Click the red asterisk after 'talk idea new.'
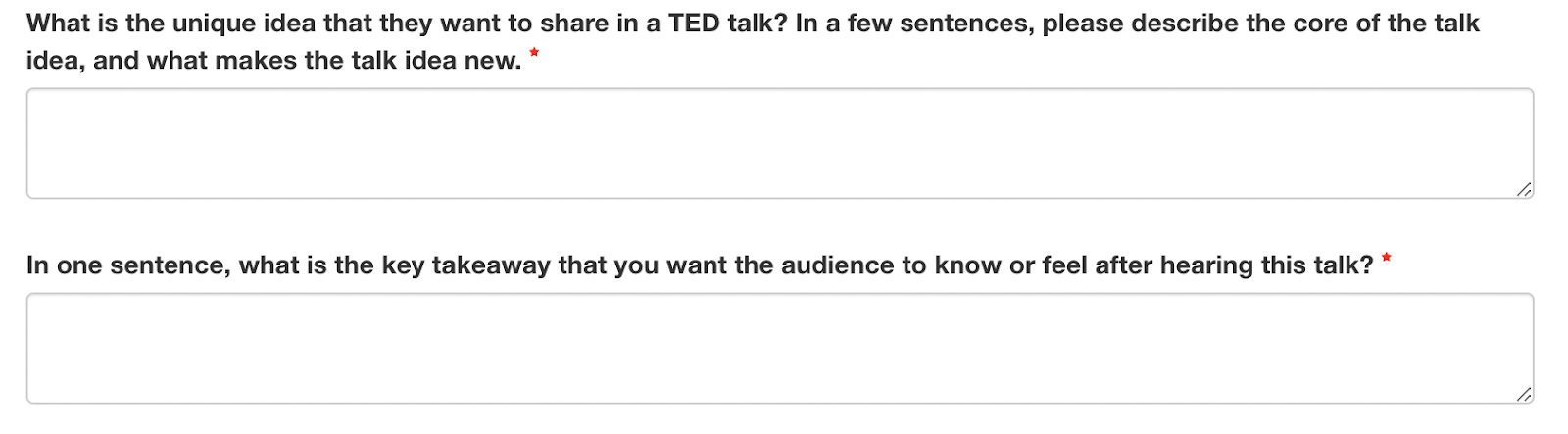The height and width of the screenshot is (434, 1568). 534,54
